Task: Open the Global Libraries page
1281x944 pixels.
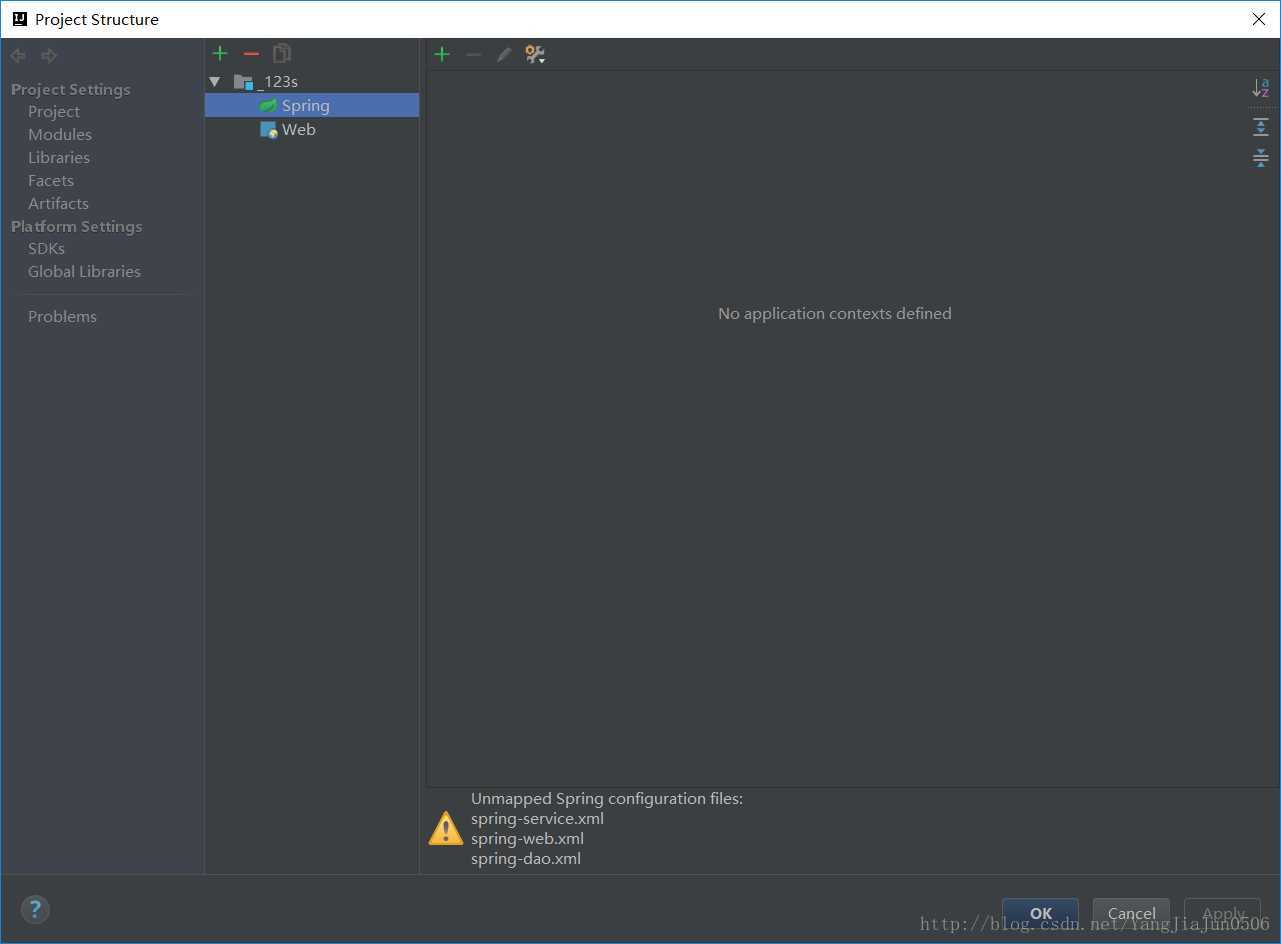Action: [84, 271]
